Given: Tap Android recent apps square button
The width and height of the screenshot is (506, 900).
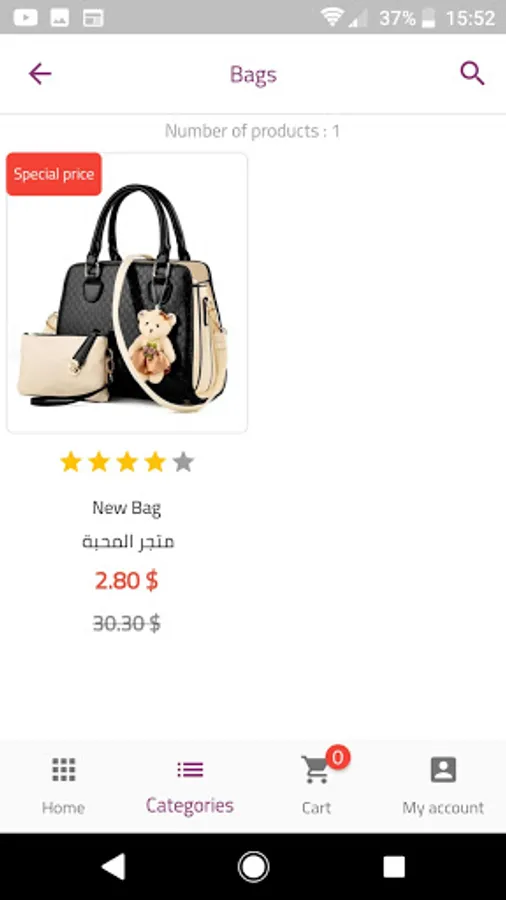Looking at the screenshot, I should [x=394, y=867].
